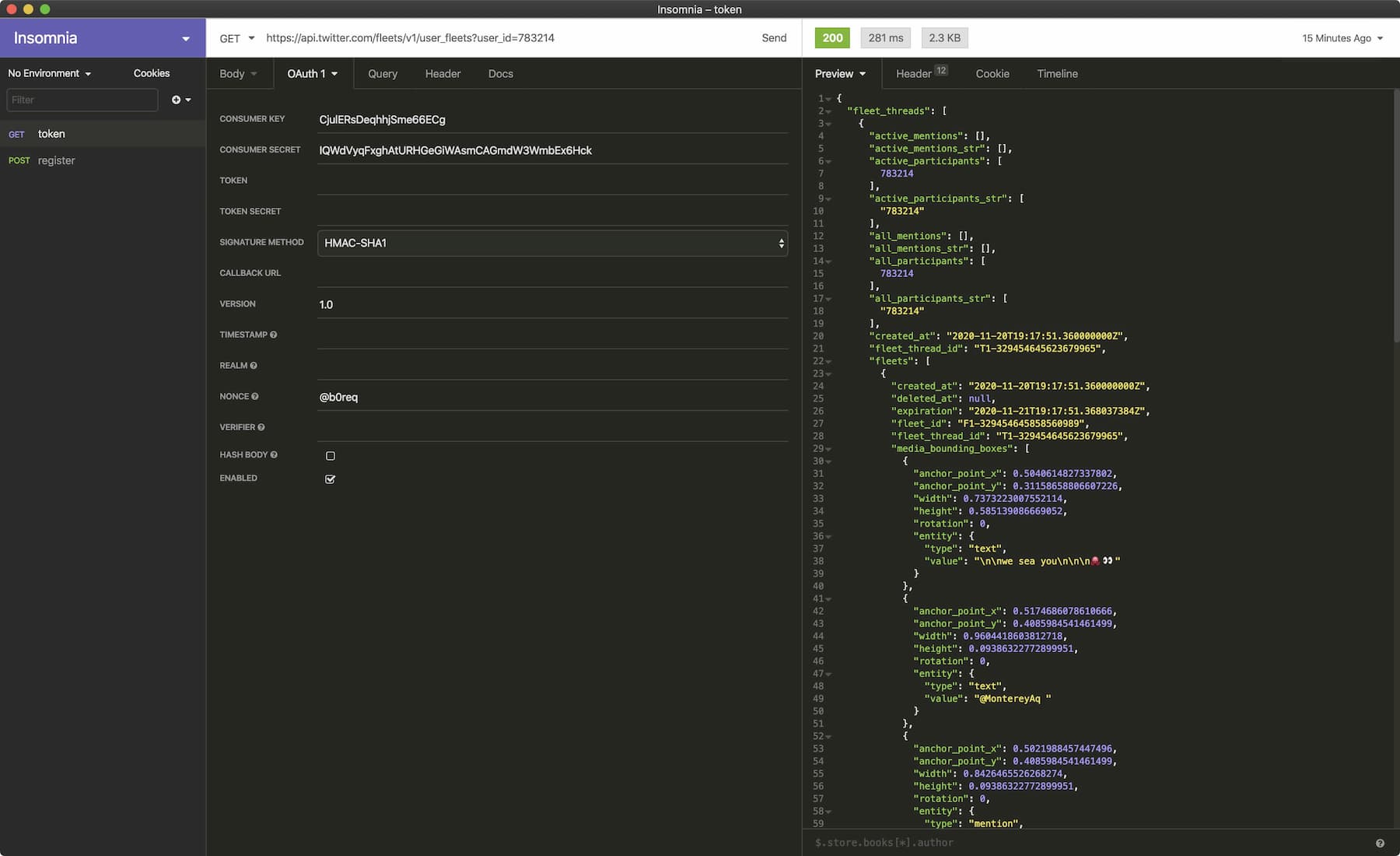This screenshot has height=856, width=1400.
Task: Click the Realm help question mark icon
Action: [254, 366]
